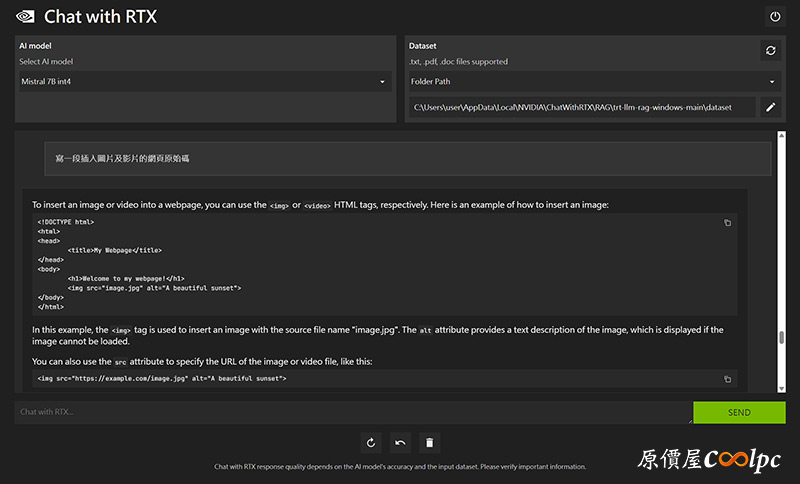Click the 'Select AI model' label
800x484 pixels.
46,62
